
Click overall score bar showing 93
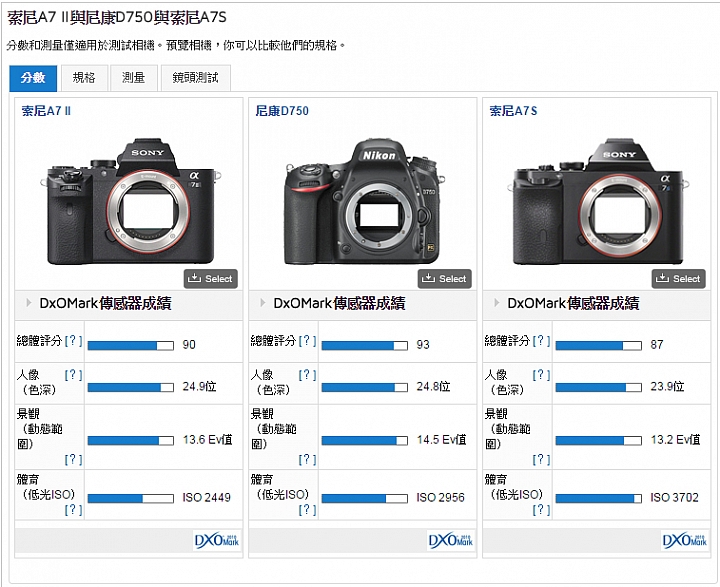(365, 345)
